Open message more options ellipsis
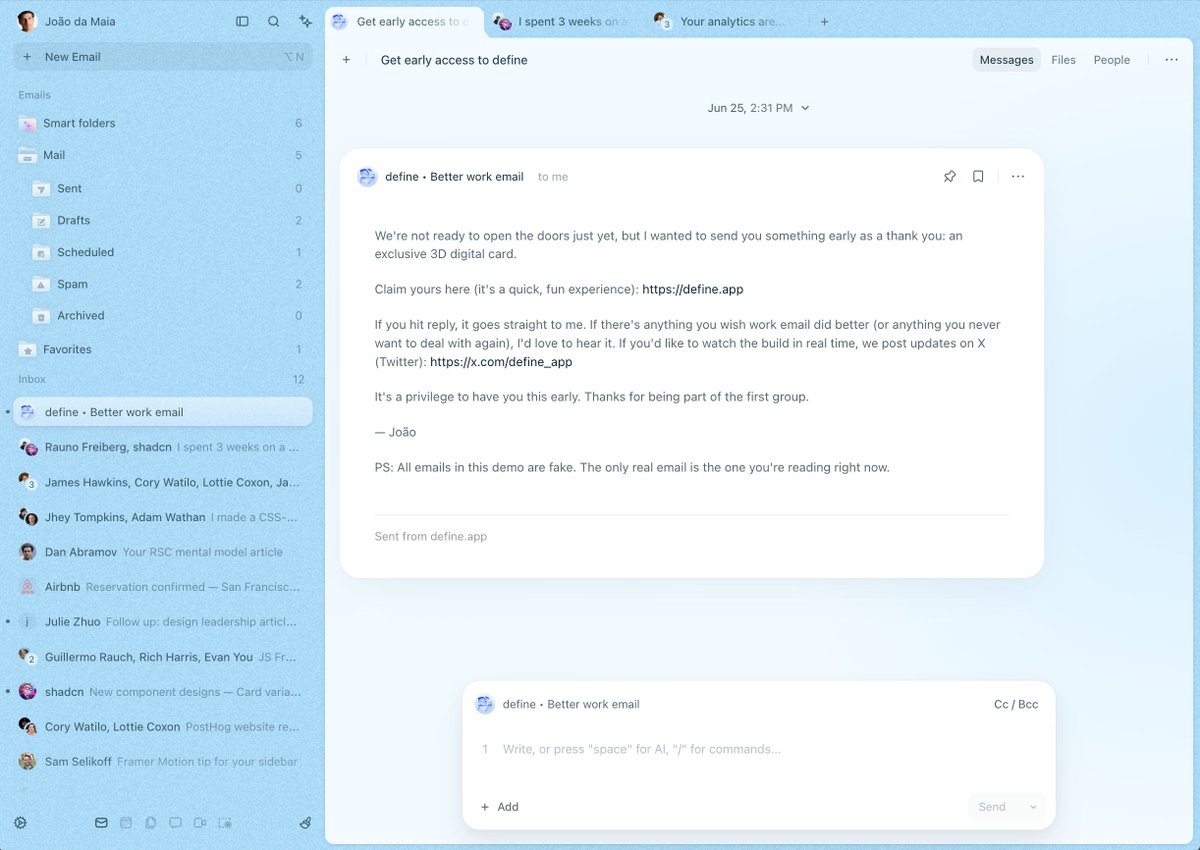The height and width of the screenshot is (850, 1200). point(1018,176)
